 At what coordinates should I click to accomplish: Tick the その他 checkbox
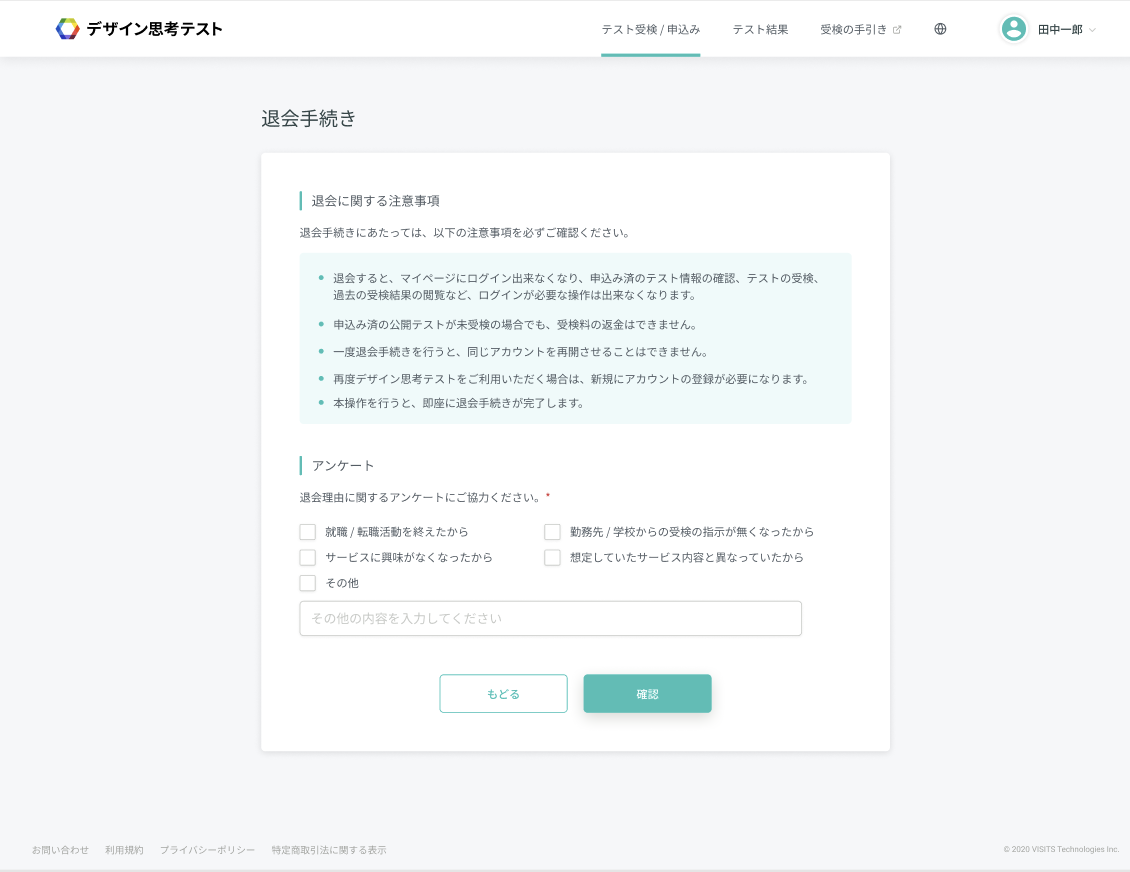[x=308, y=583]
